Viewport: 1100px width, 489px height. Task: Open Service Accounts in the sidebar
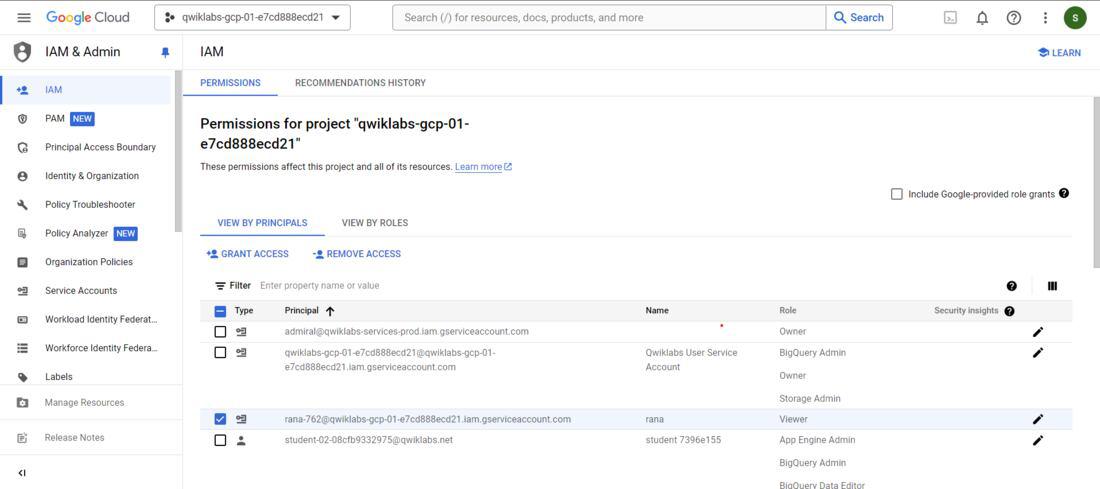(81, 291)
